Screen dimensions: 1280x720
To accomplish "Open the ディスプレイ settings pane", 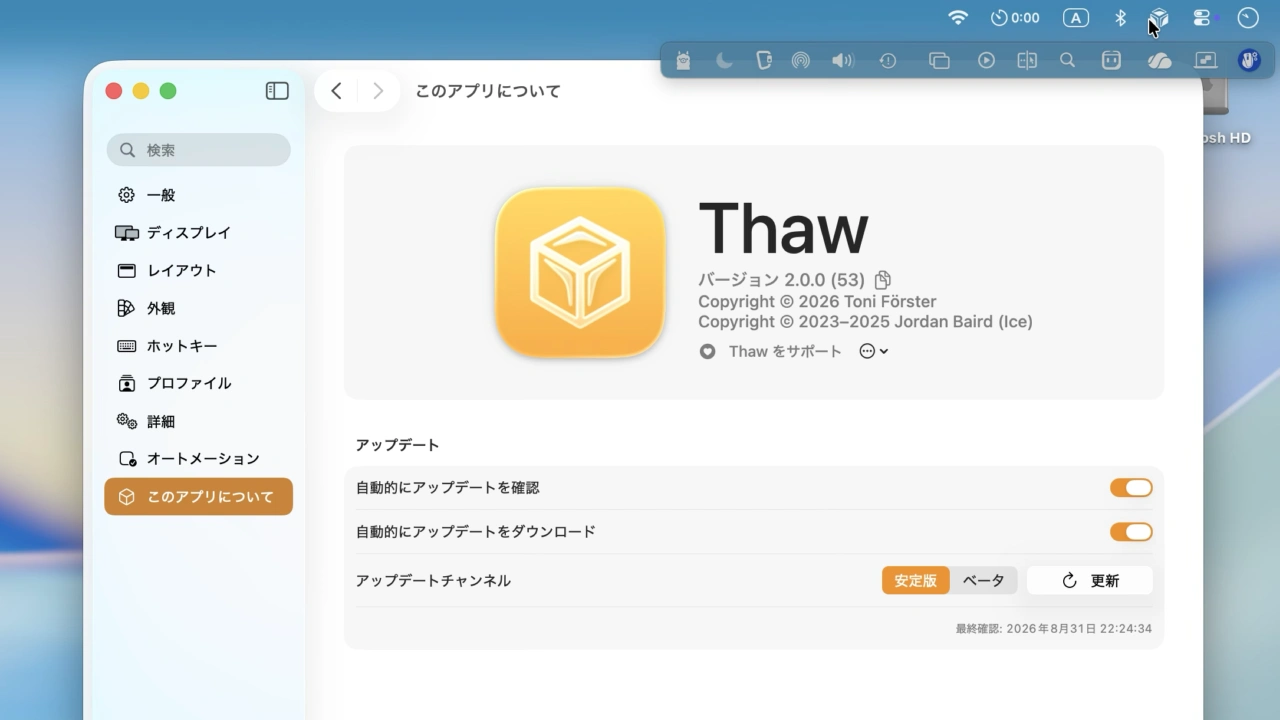I will tap(198, 233).
